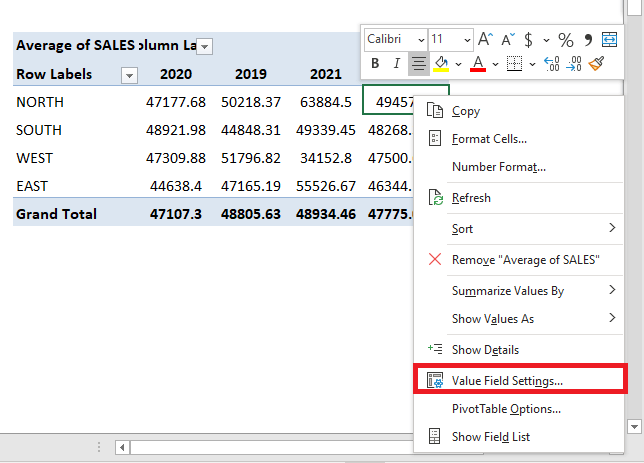Click the center align icon
The image size is (644, 463).
point(419,64)
